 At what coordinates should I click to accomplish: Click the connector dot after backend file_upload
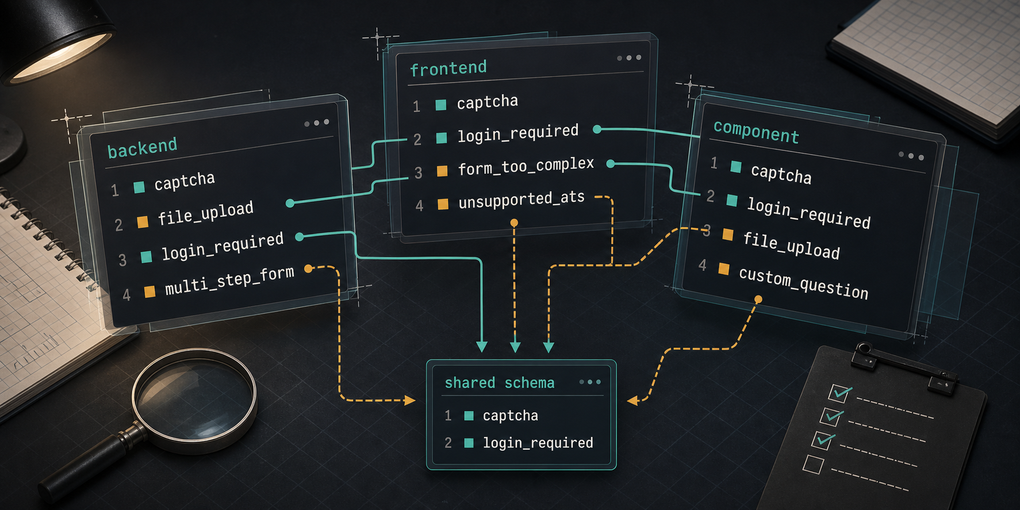[289, 204]
